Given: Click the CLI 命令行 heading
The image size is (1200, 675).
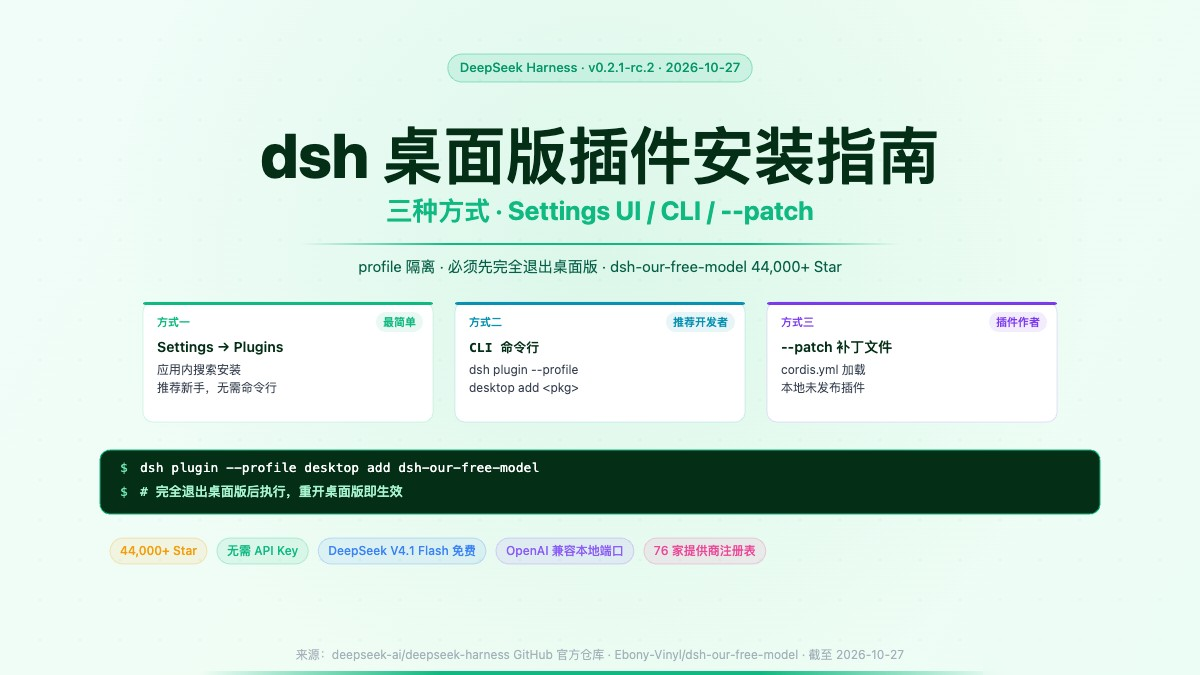Looking at the screenshot, I should point(504,347).
